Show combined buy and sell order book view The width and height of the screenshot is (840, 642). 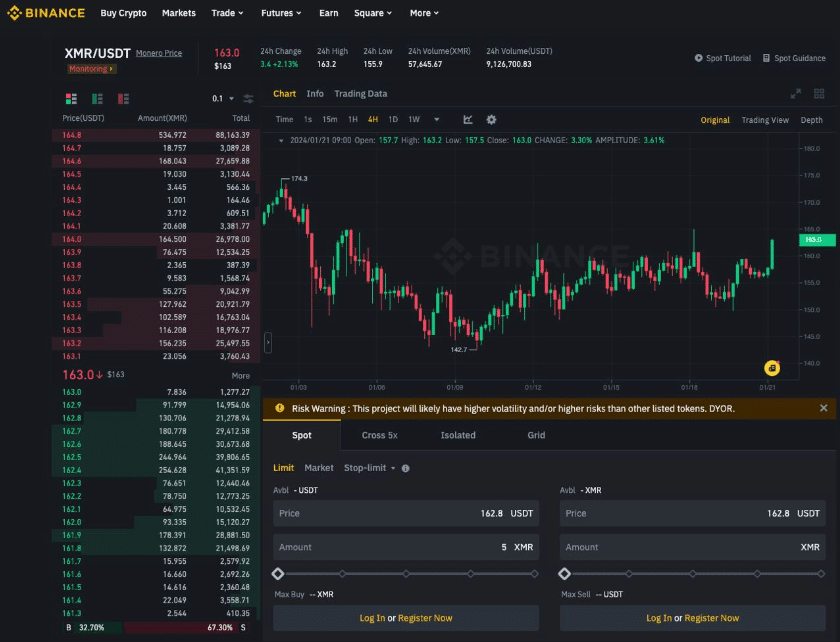71,99
